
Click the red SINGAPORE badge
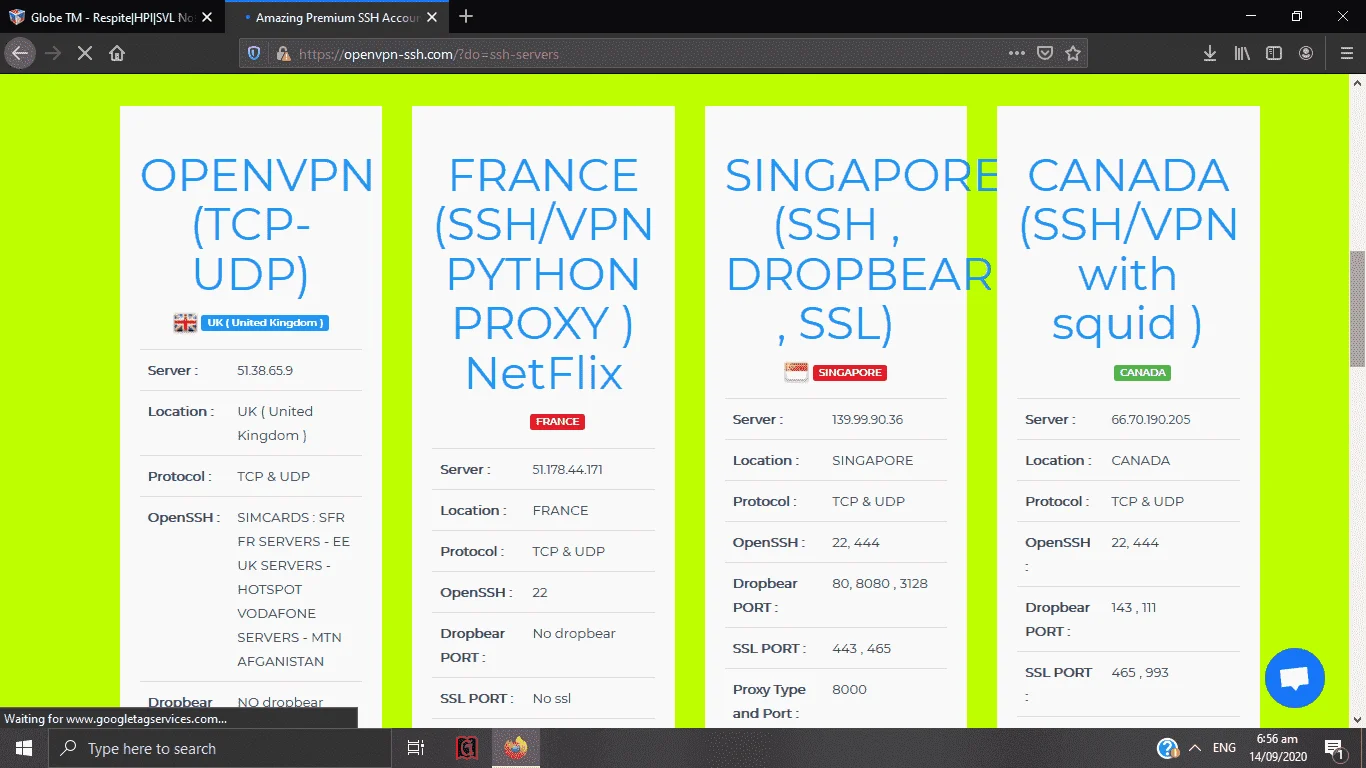[x=850, y=372]
